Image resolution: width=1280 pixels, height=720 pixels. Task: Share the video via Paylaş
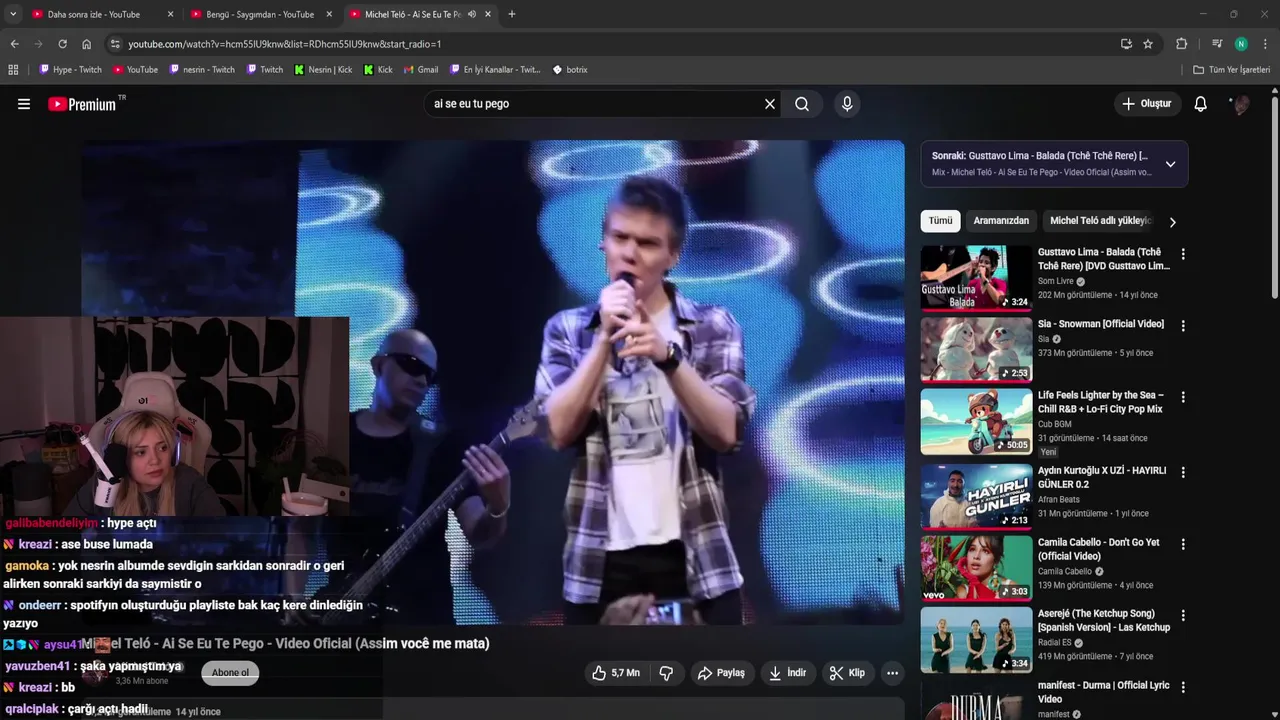click(x=721, y=673)
